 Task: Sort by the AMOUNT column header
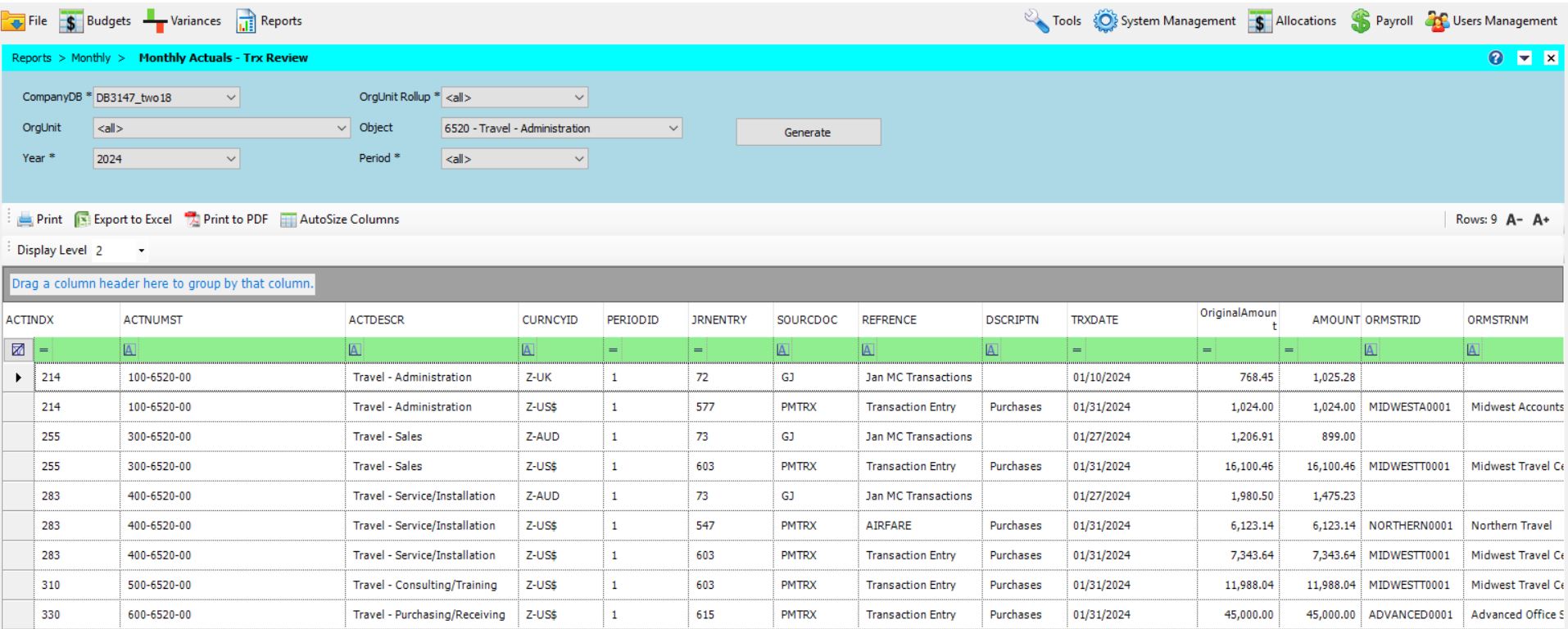[x=1320, y=320]
